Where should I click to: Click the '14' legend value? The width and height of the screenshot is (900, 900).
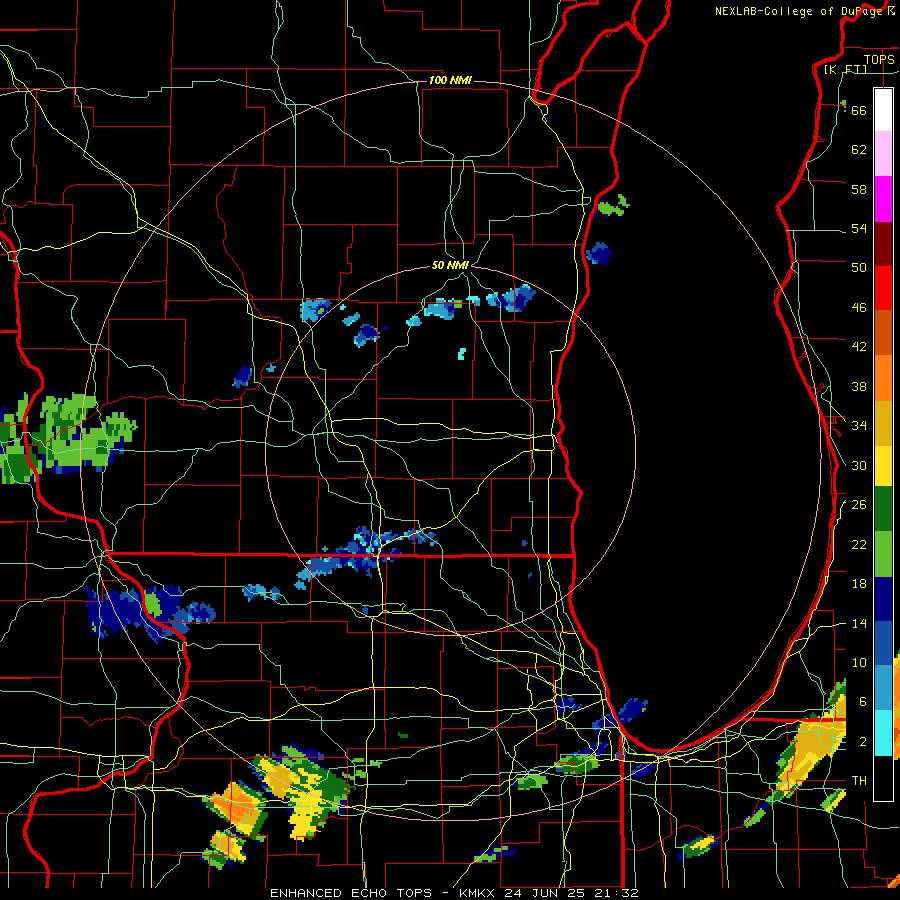click(x=859, y=623)
